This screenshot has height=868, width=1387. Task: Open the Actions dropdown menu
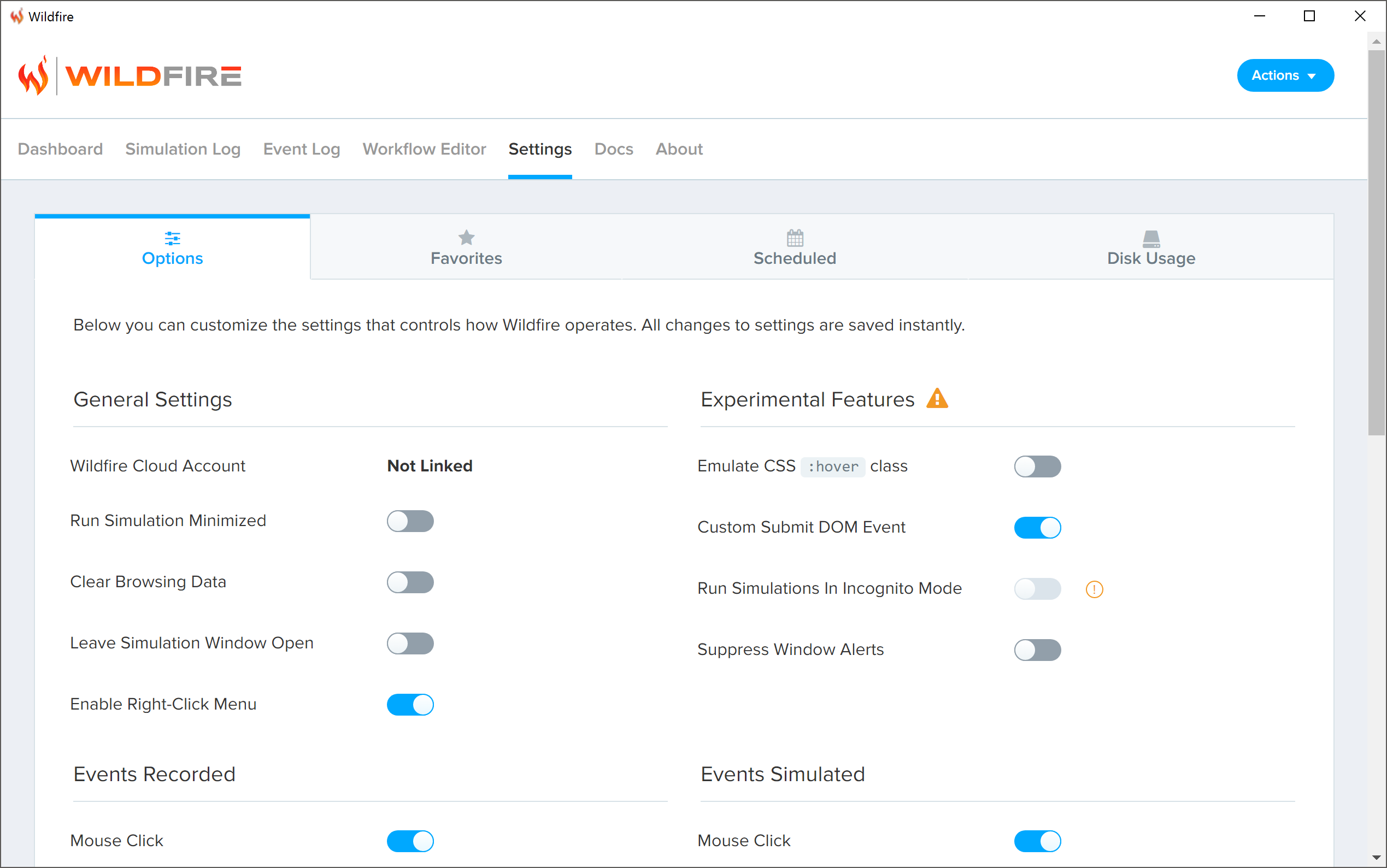click(x=1285, y=75)
